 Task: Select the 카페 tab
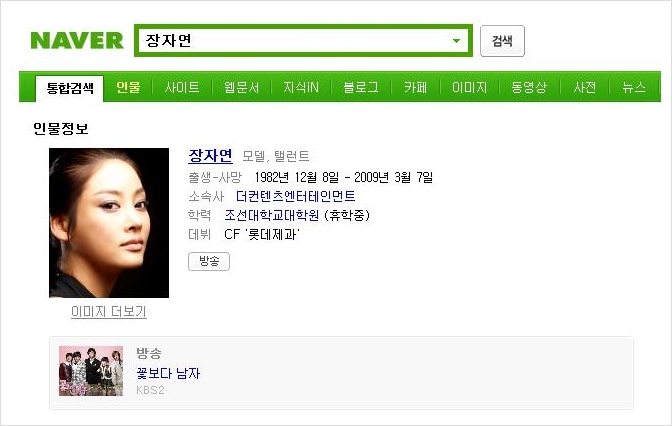click(x=415, y=87)
